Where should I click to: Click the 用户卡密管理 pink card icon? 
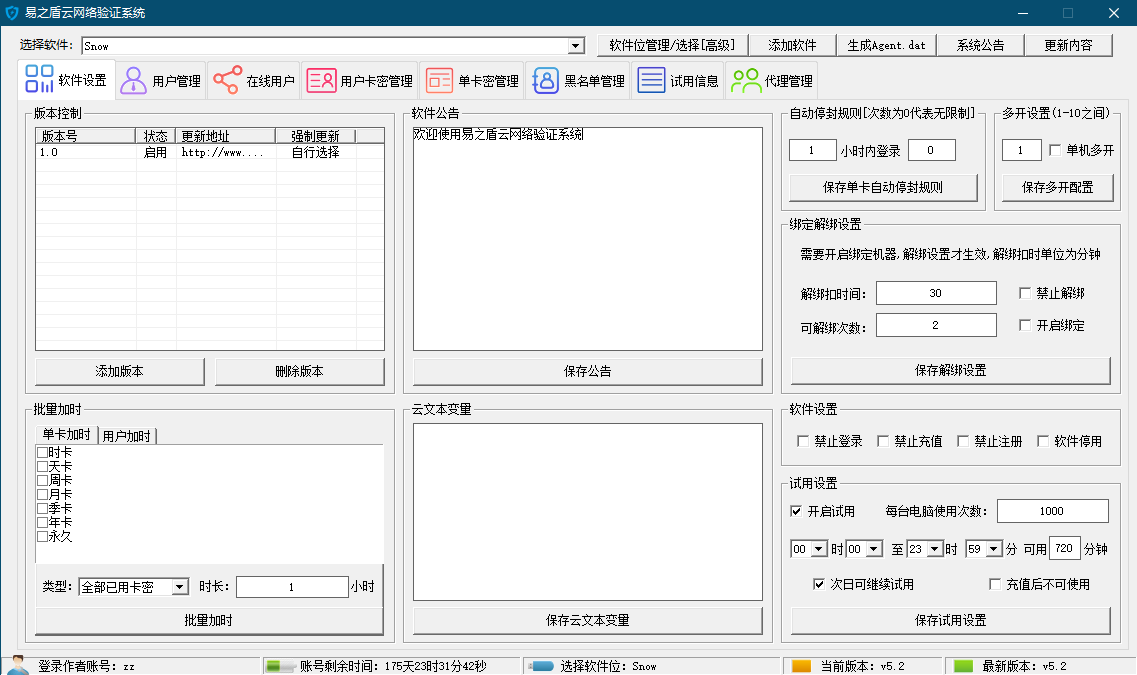[321, 80]
